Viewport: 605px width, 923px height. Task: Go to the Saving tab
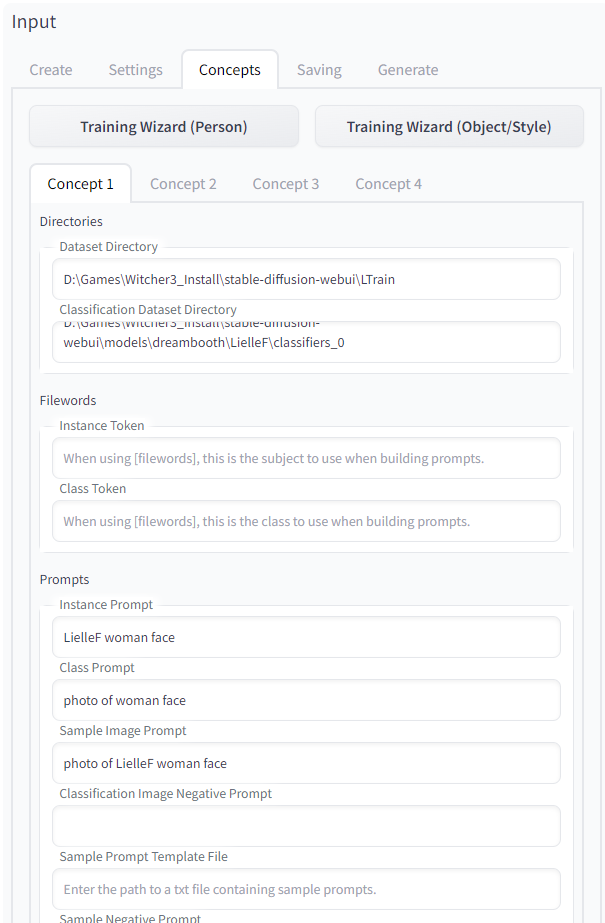pyautogui.click(x=319, y=70)
